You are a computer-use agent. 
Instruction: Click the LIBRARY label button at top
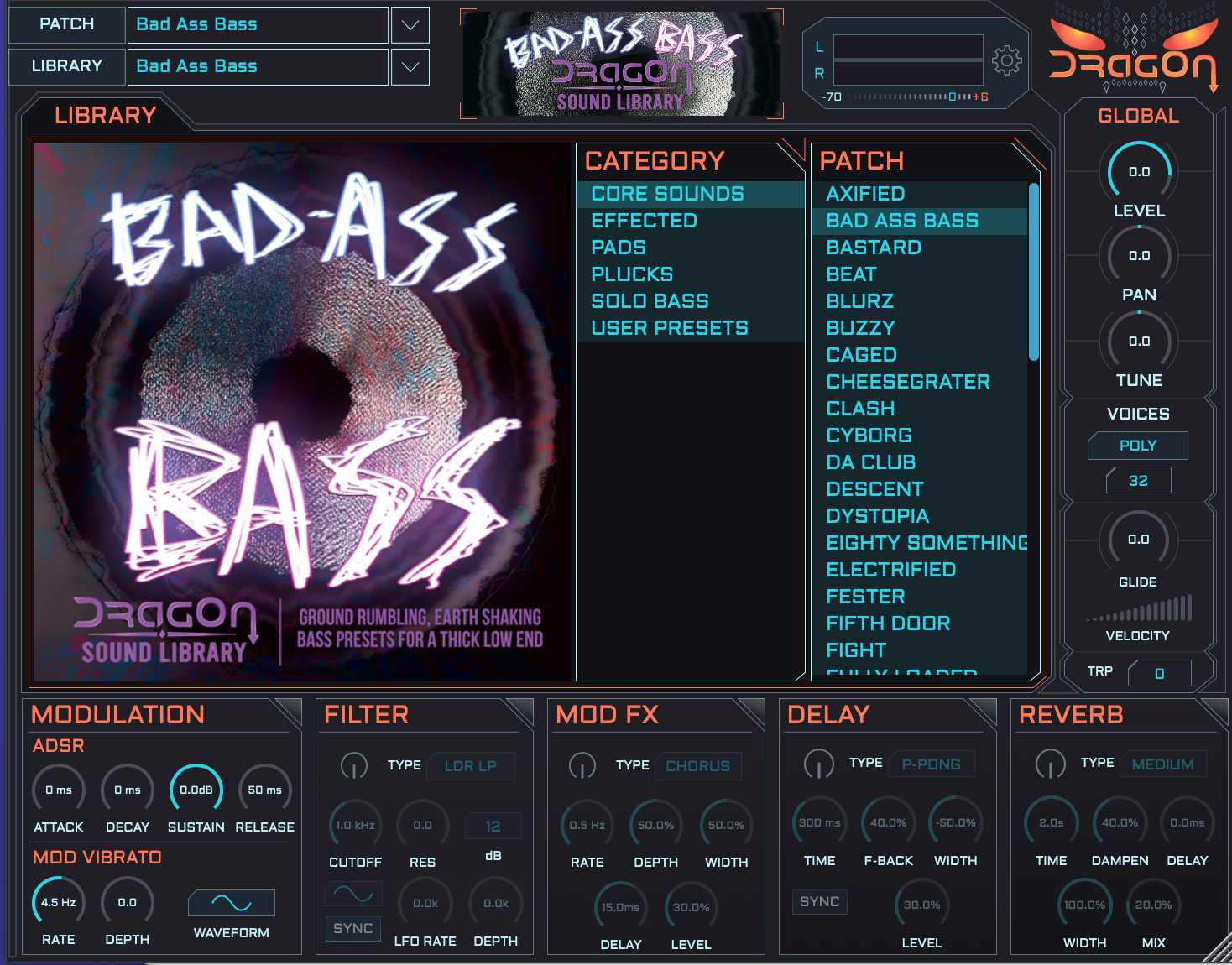tap(67, 66)
